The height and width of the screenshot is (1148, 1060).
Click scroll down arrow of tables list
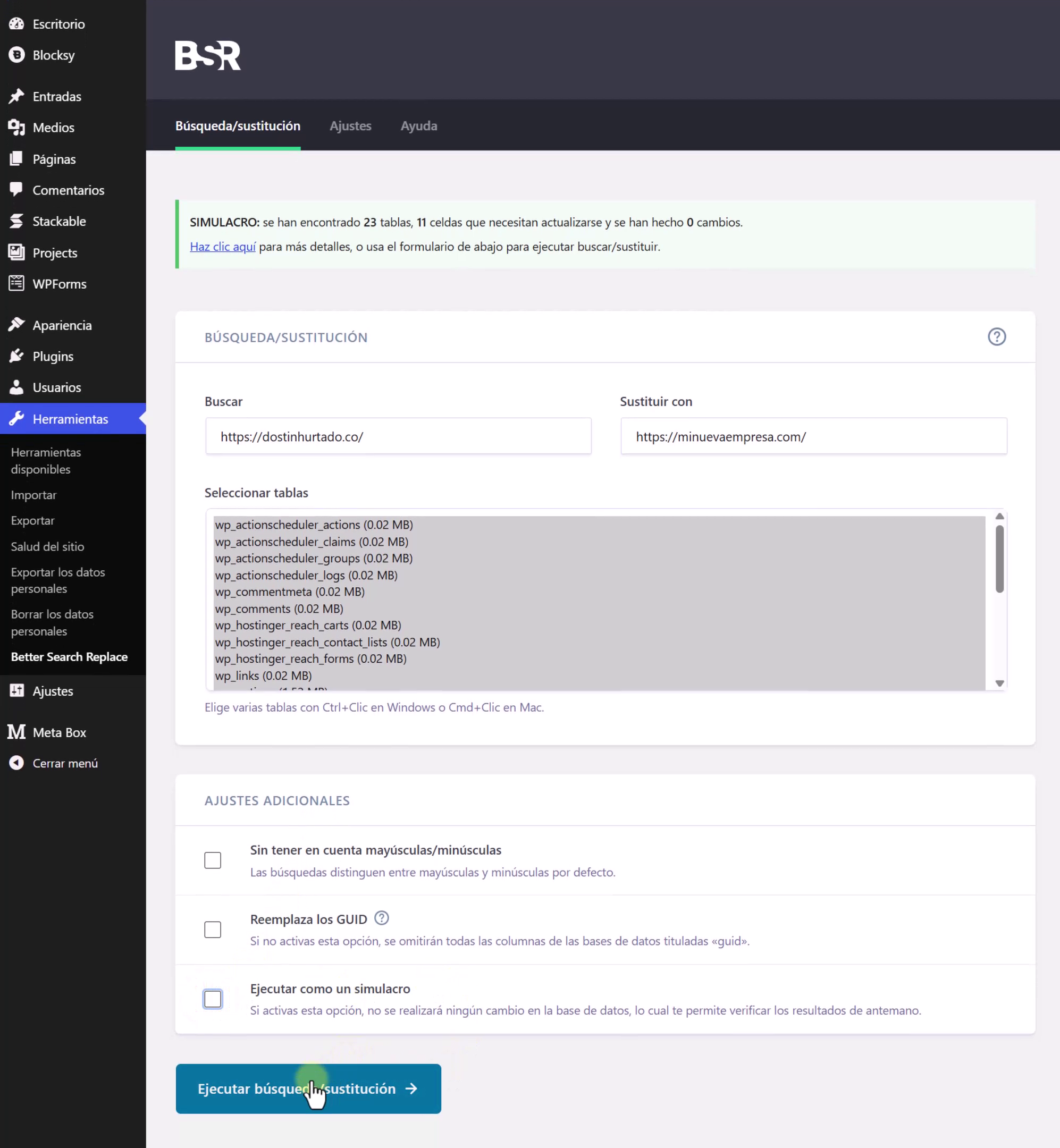point(999,683)
